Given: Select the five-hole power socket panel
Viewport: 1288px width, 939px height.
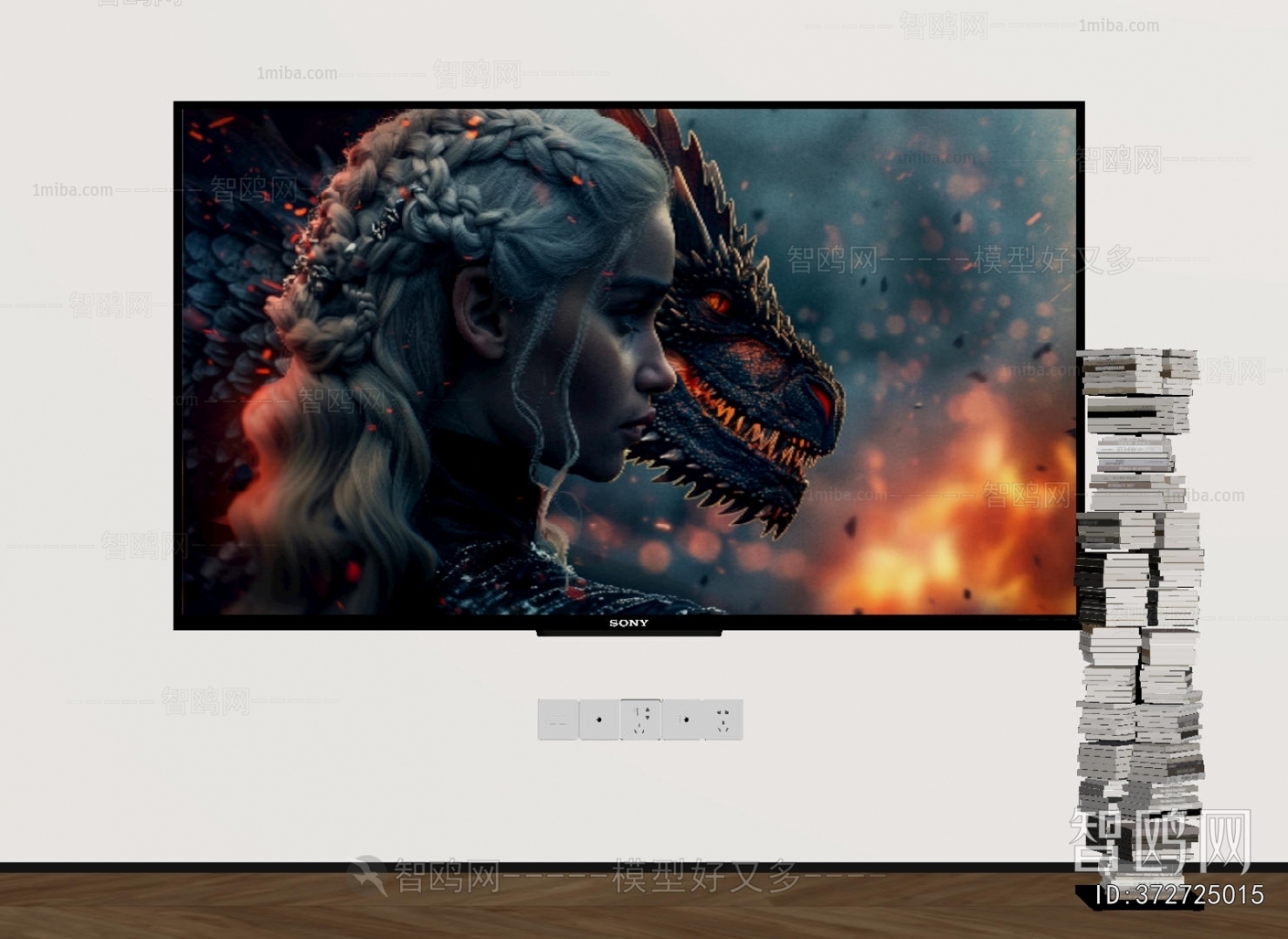Looking at the screenshot, I should click(x=641, y=719).
